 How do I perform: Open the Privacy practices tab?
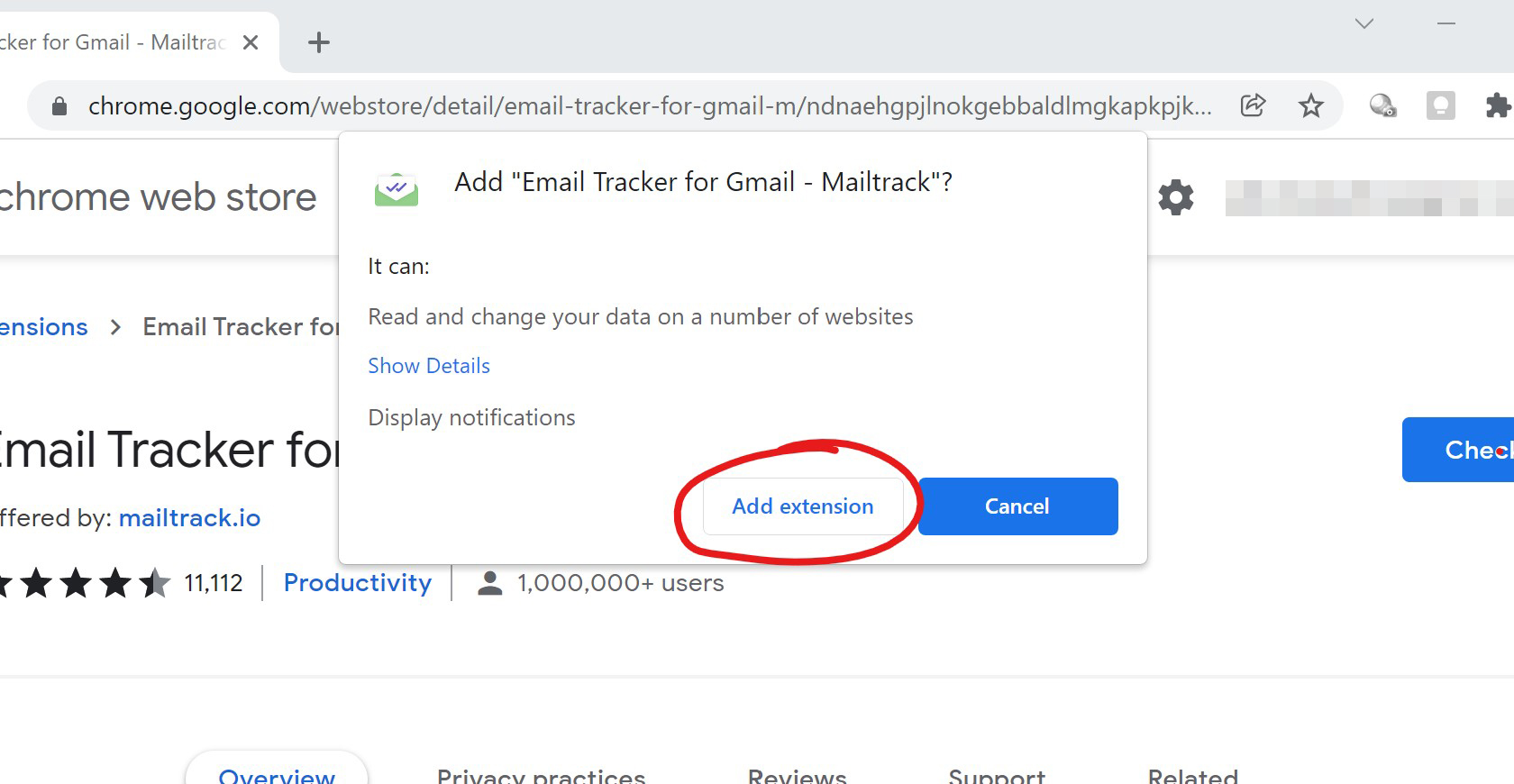pos(541,775)
